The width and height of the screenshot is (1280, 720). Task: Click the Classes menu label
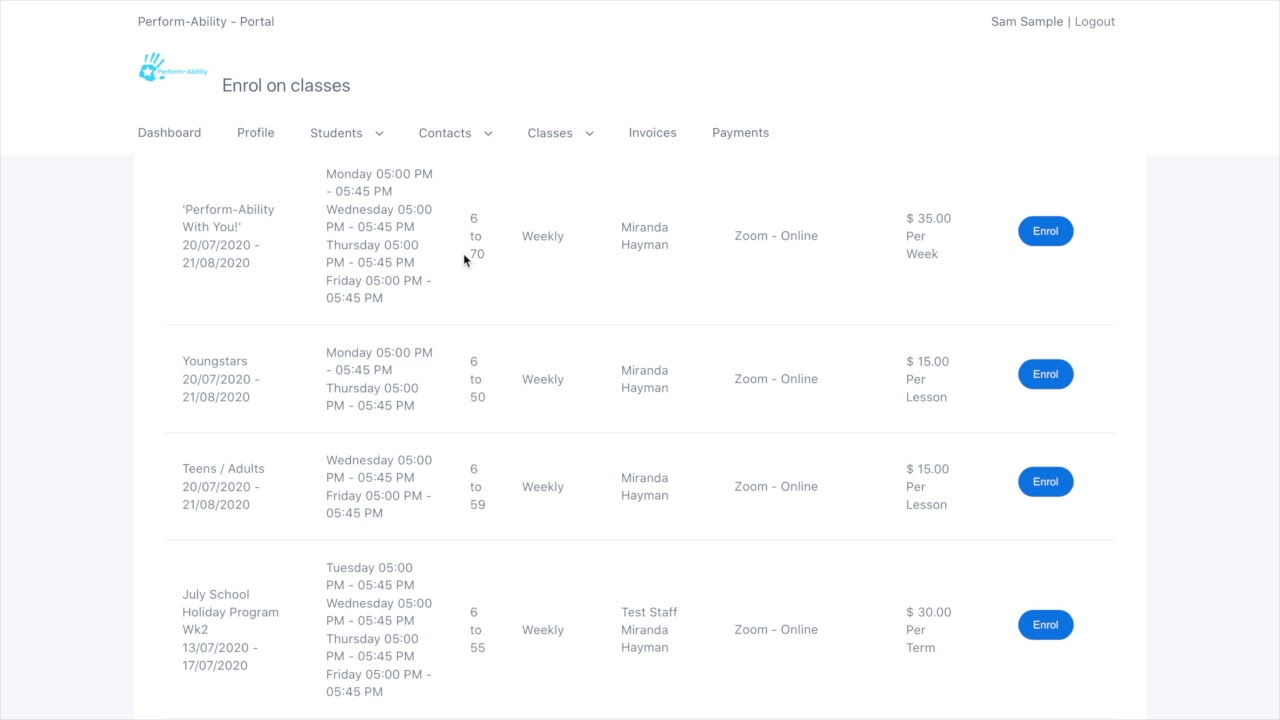click(550, 133)
